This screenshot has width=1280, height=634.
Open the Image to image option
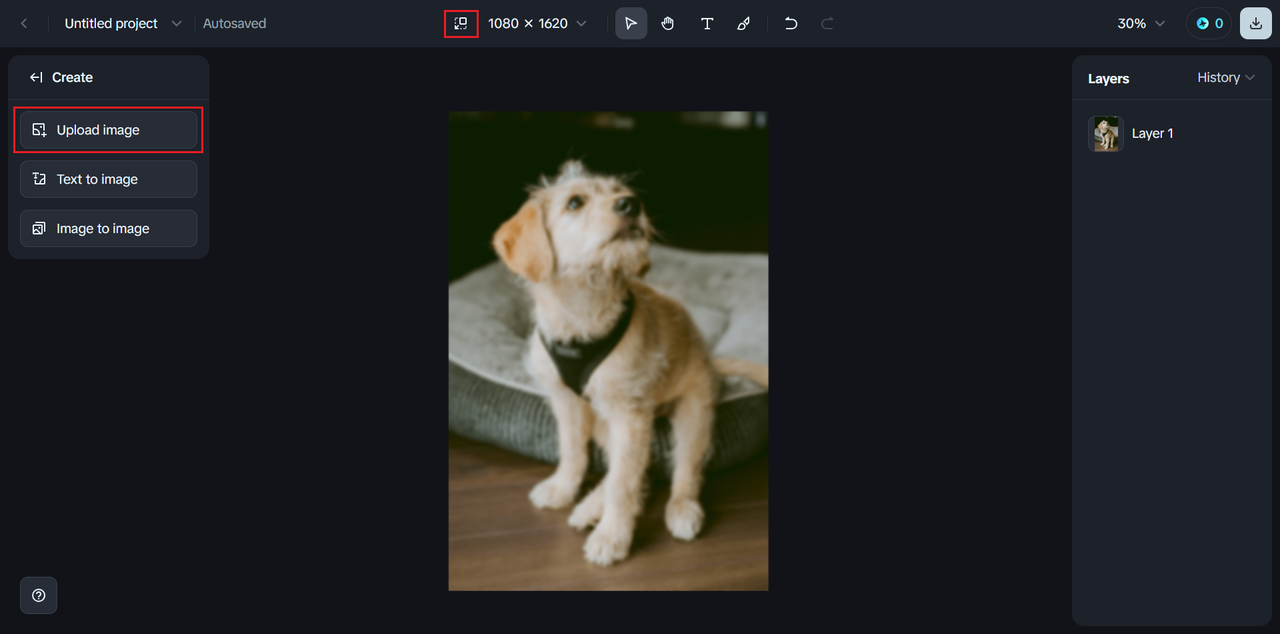coord(108,228)
